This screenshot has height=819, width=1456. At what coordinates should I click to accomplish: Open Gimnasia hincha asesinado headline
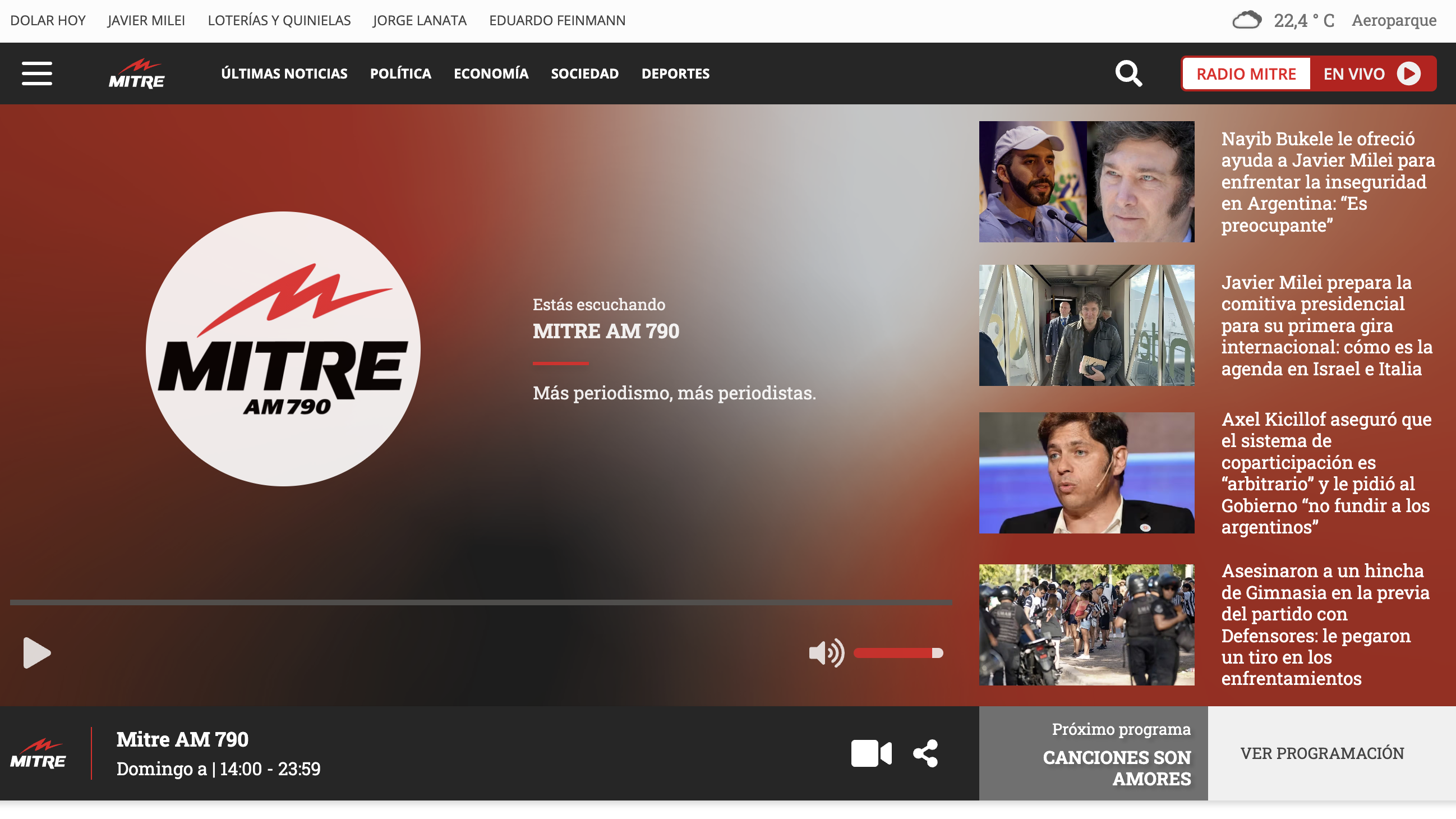[x=1325, y=624]
